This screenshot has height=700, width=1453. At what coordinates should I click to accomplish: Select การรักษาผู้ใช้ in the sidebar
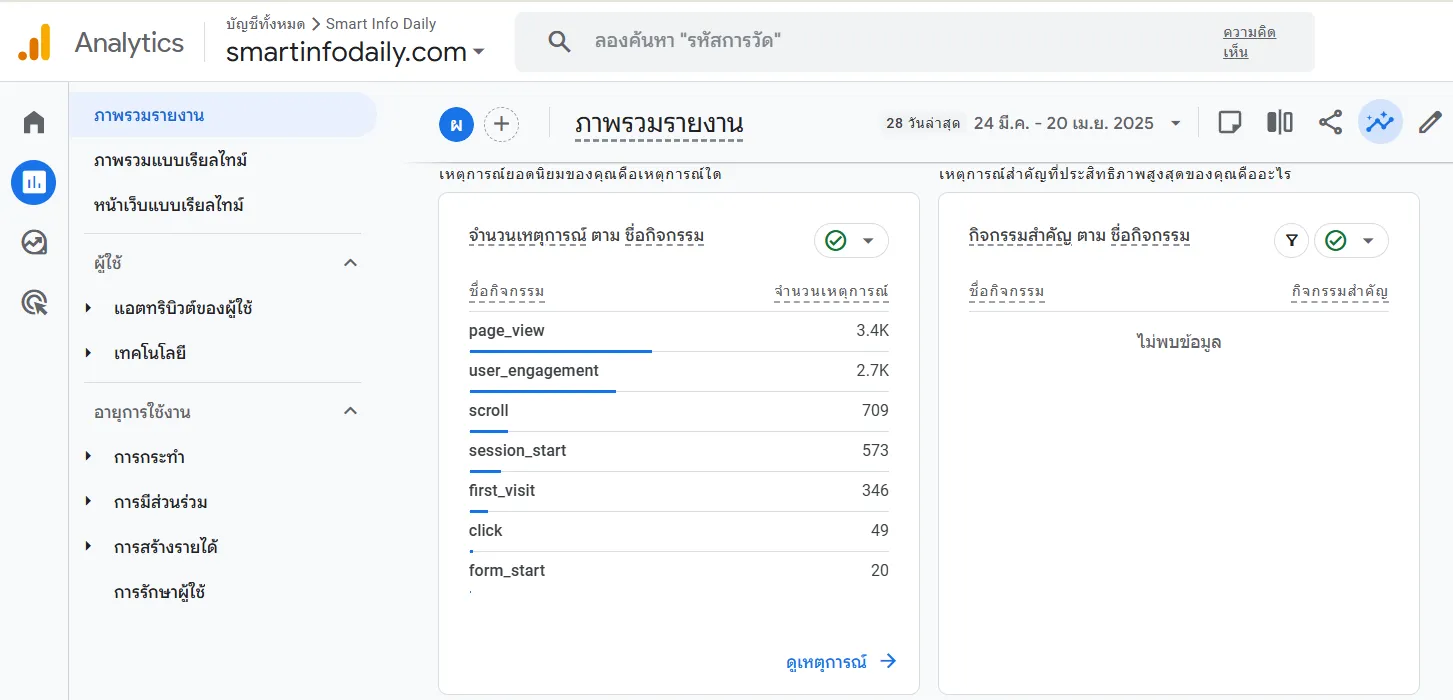pyautogui.click(x=160, y=592)
